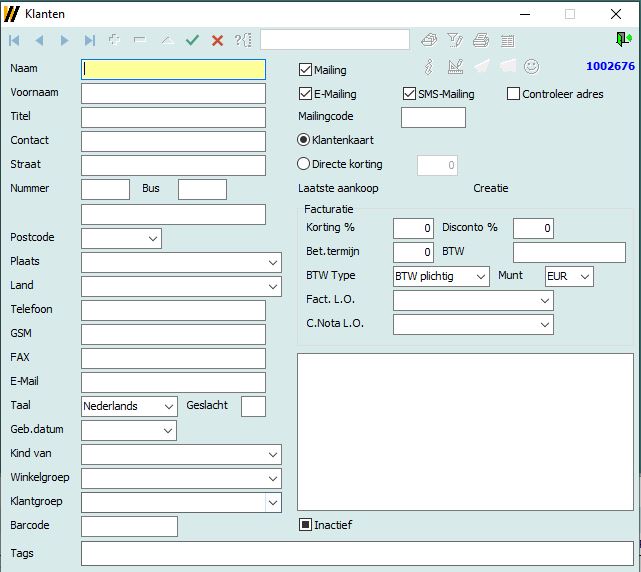Toggle the Inactief checkbox
The image size is (641, 572).
coord(305,525)
